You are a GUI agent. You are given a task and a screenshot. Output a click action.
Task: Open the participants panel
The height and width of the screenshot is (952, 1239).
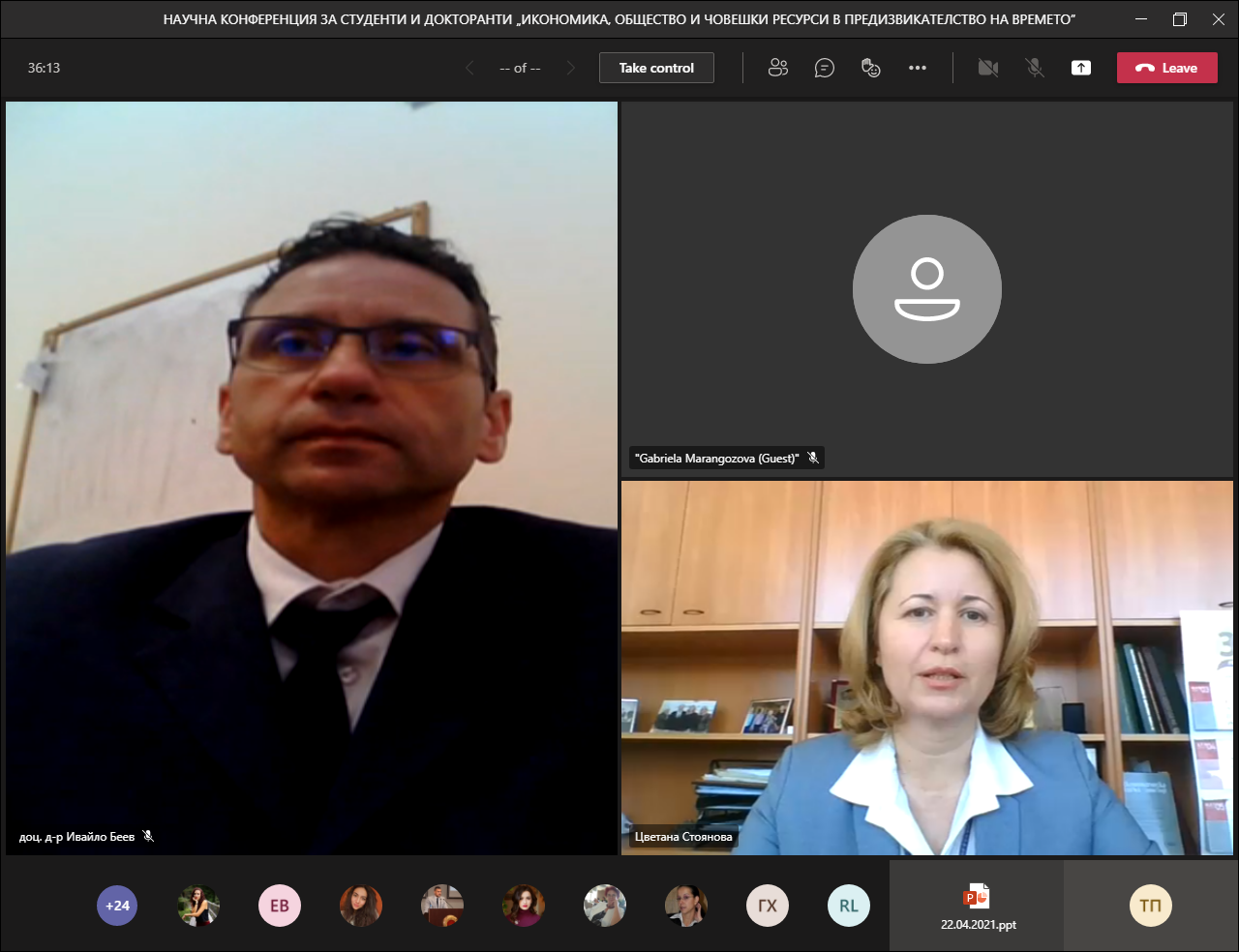[x=778, y=68]
